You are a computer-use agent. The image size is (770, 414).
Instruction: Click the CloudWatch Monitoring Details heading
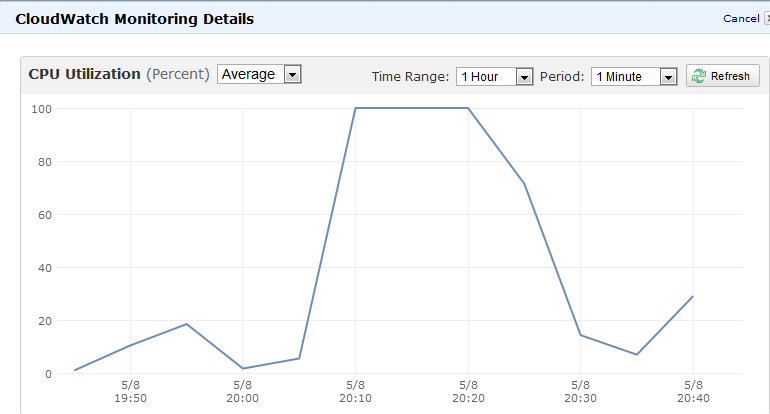point(134,18)
